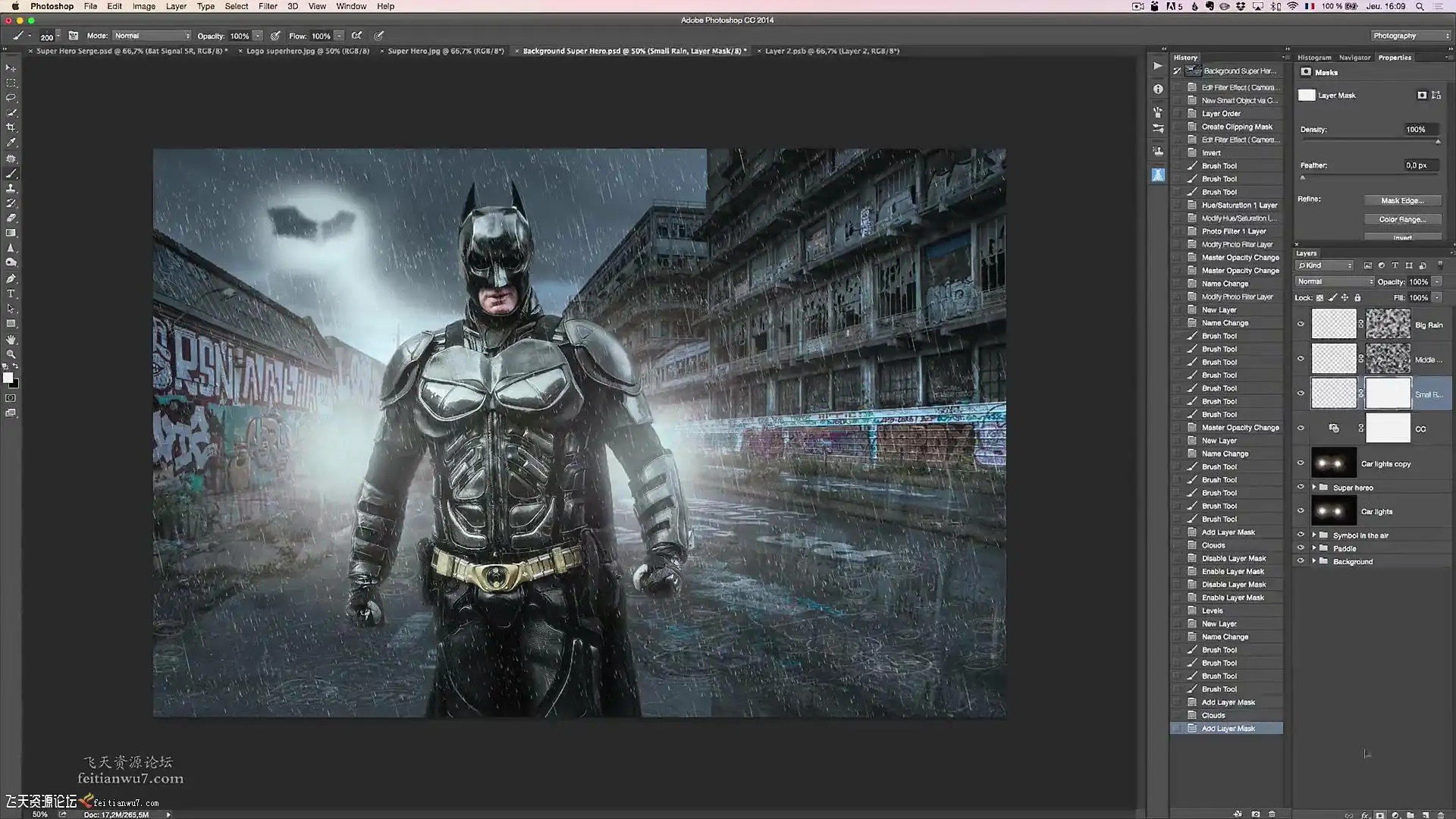The image size is (1456, 819).
Task: Toggle visibility of Car lights copy layer
Action: tap(1301, 463)
